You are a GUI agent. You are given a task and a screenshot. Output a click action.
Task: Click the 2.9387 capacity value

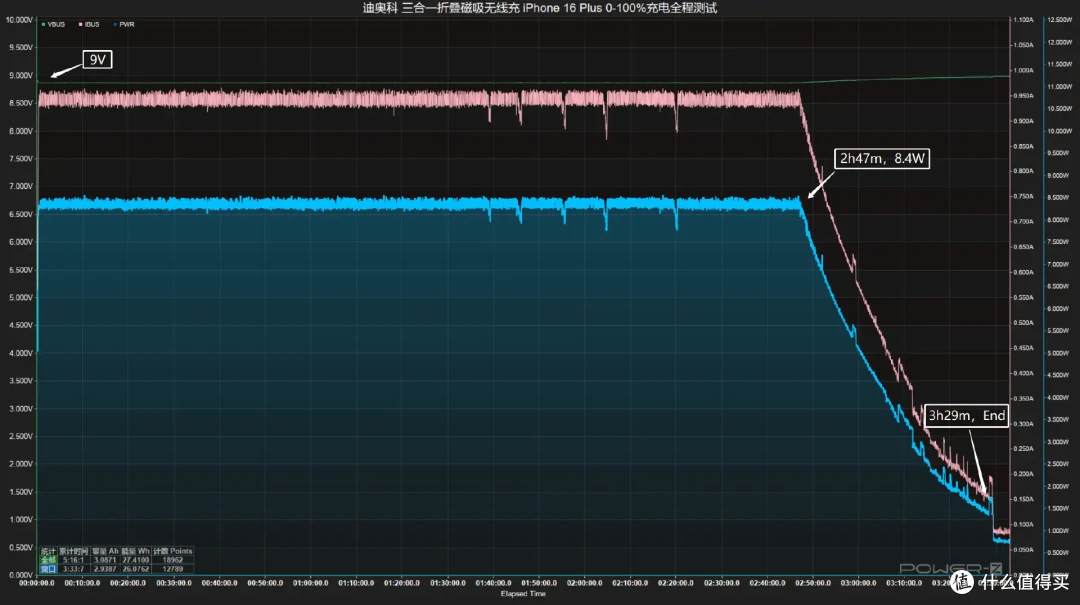(x=105, y=569)
